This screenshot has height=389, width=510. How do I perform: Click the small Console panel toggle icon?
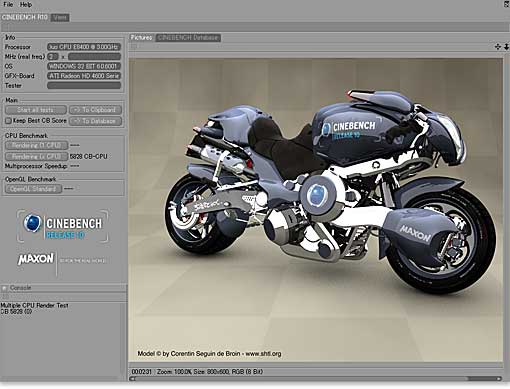click(4, 288)
